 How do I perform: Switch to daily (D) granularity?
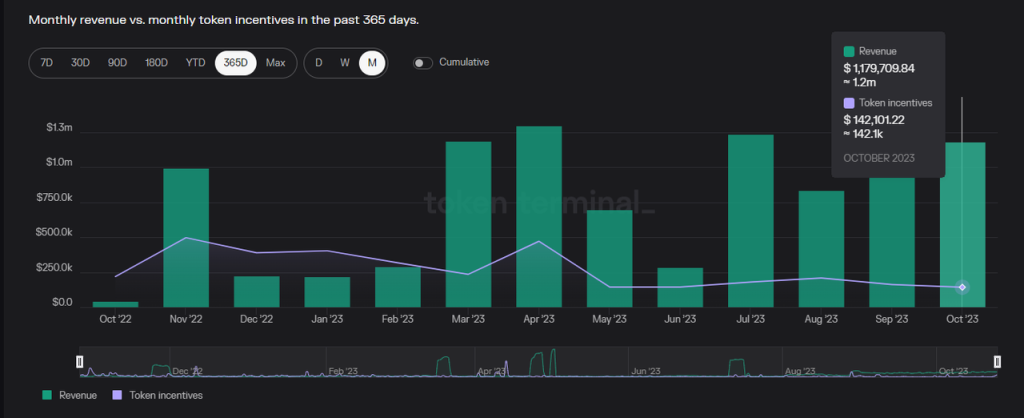point(319,62)
